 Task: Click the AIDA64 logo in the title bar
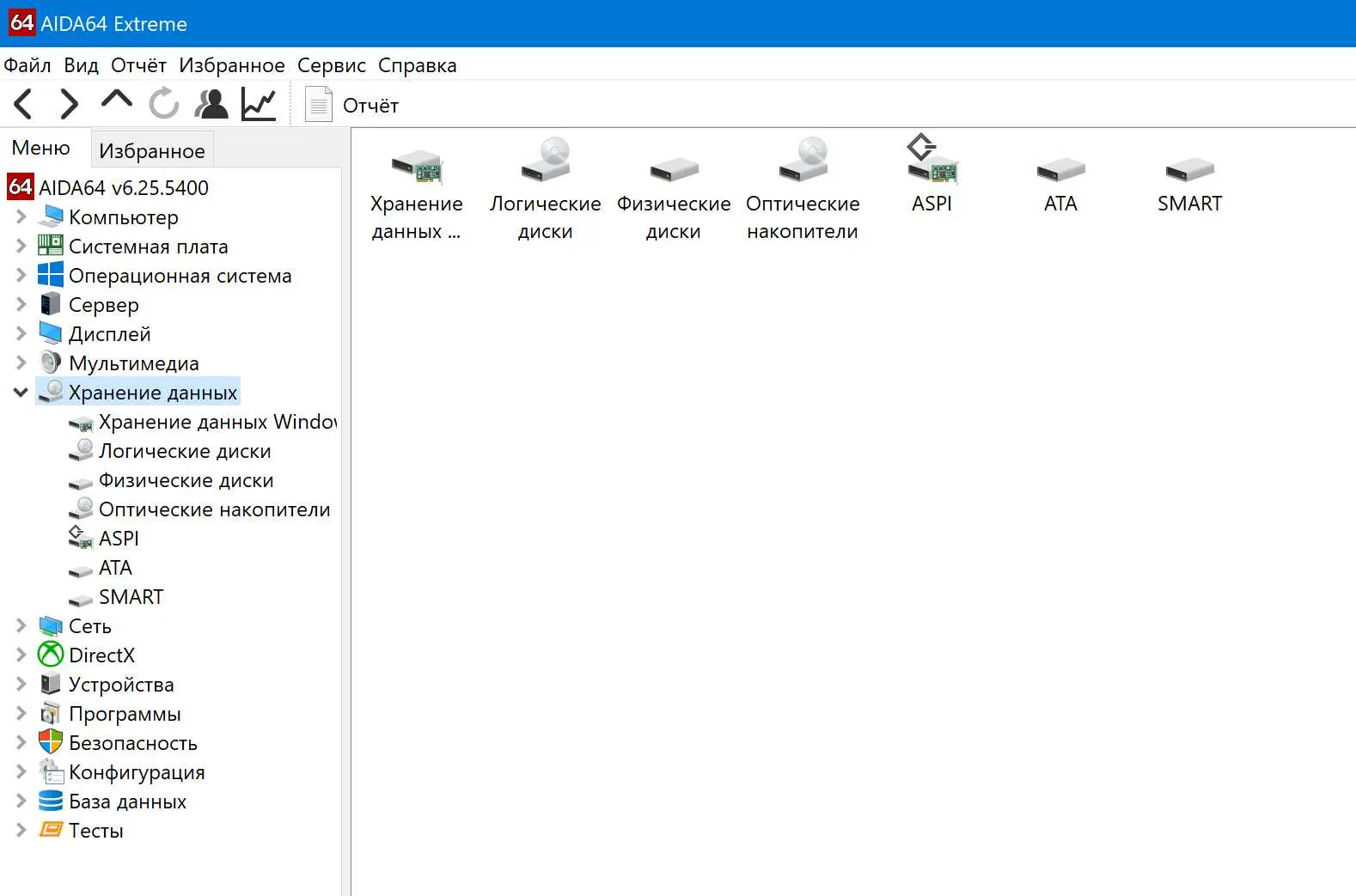click(x=21, y=23)
